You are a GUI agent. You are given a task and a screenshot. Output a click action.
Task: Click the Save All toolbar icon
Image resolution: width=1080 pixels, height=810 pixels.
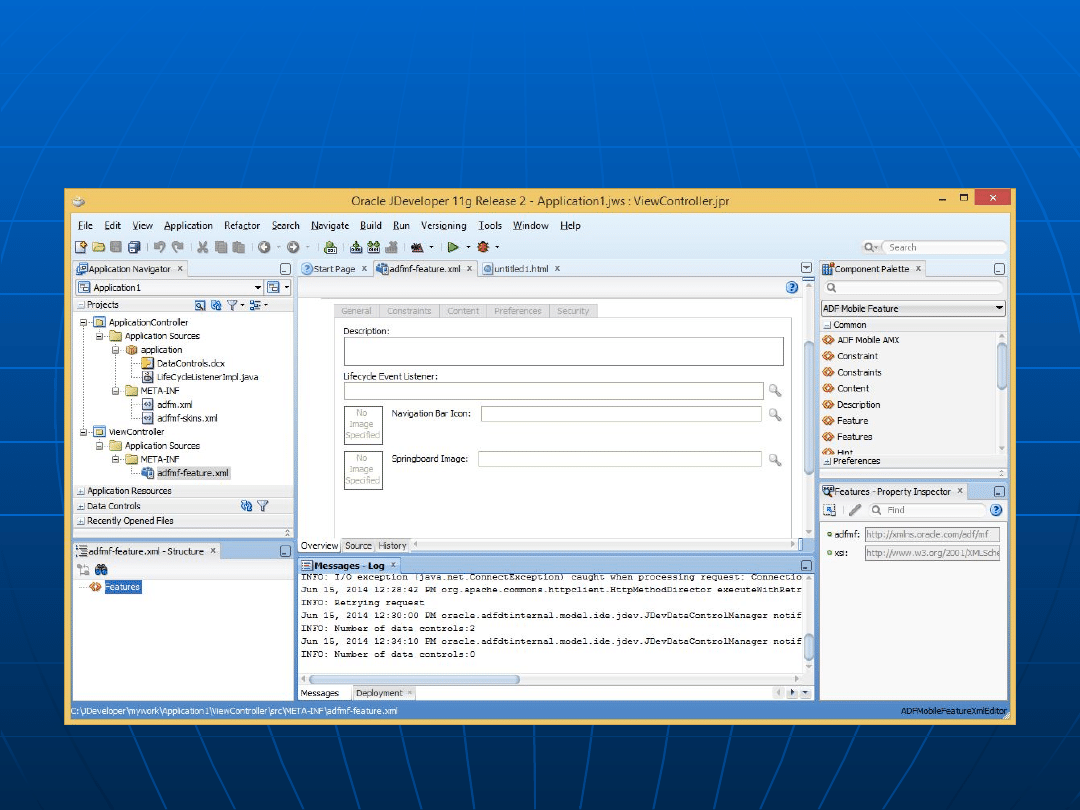click(134, 247)
